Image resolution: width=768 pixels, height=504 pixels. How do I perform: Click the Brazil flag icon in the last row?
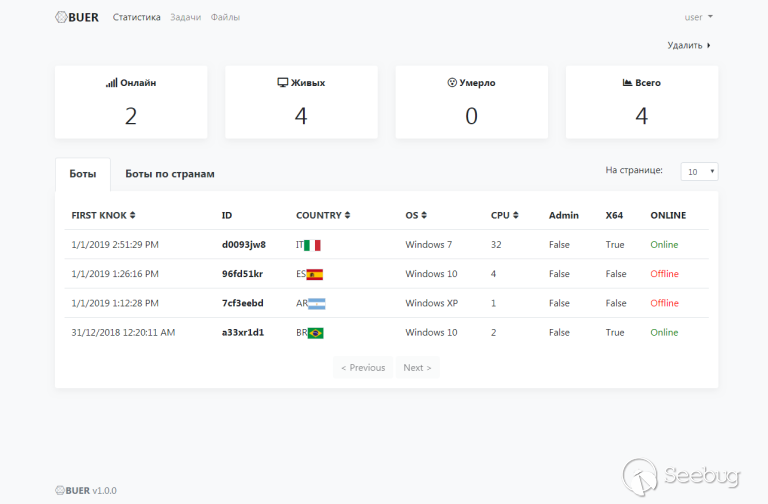(315, 333)
